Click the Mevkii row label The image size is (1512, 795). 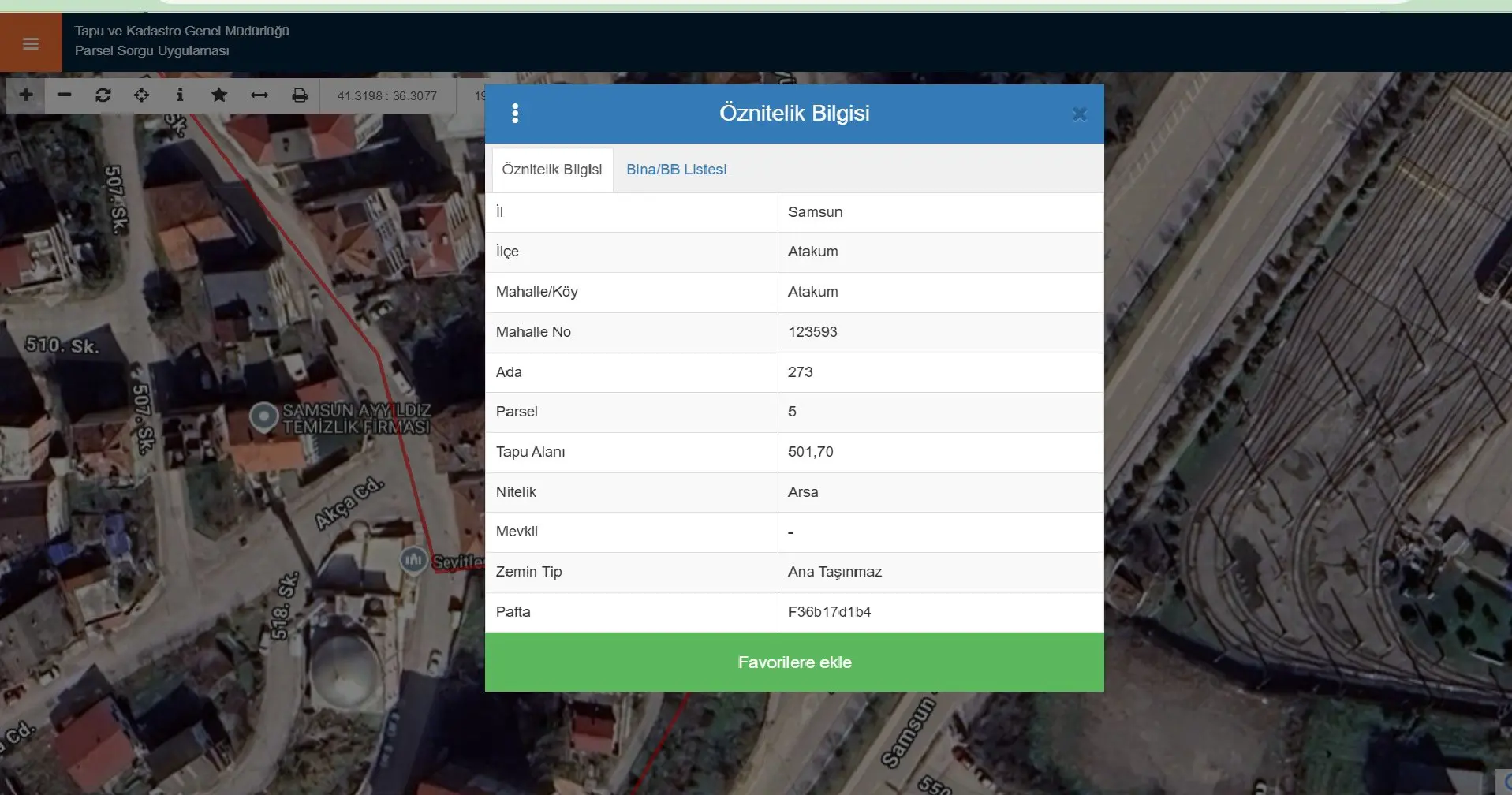(517, 532)
